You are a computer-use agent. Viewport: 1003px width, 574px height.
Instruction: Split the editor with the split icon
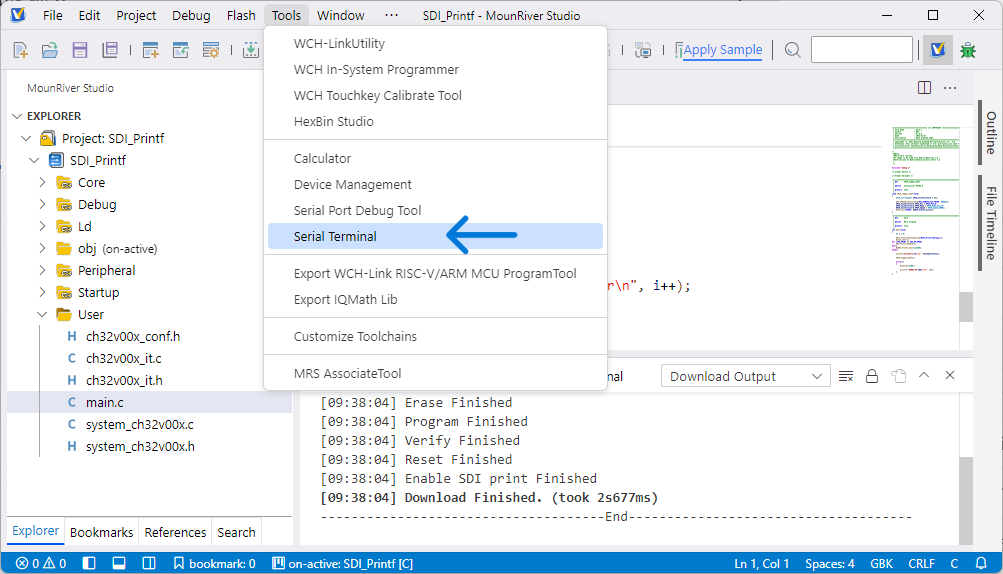924,88
